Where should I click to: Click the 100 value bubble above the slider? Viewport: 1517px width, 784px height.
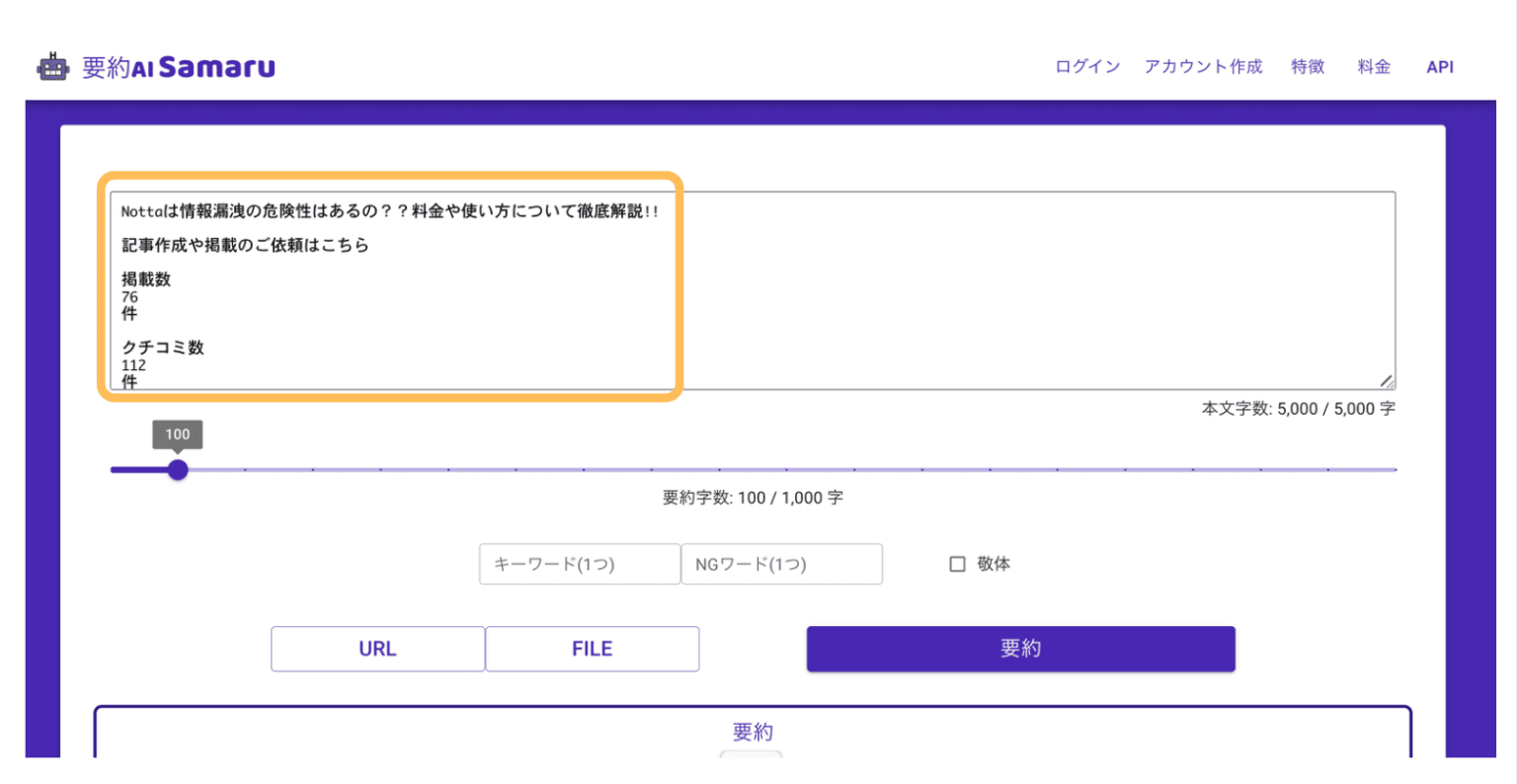click(x=178, y=434)
